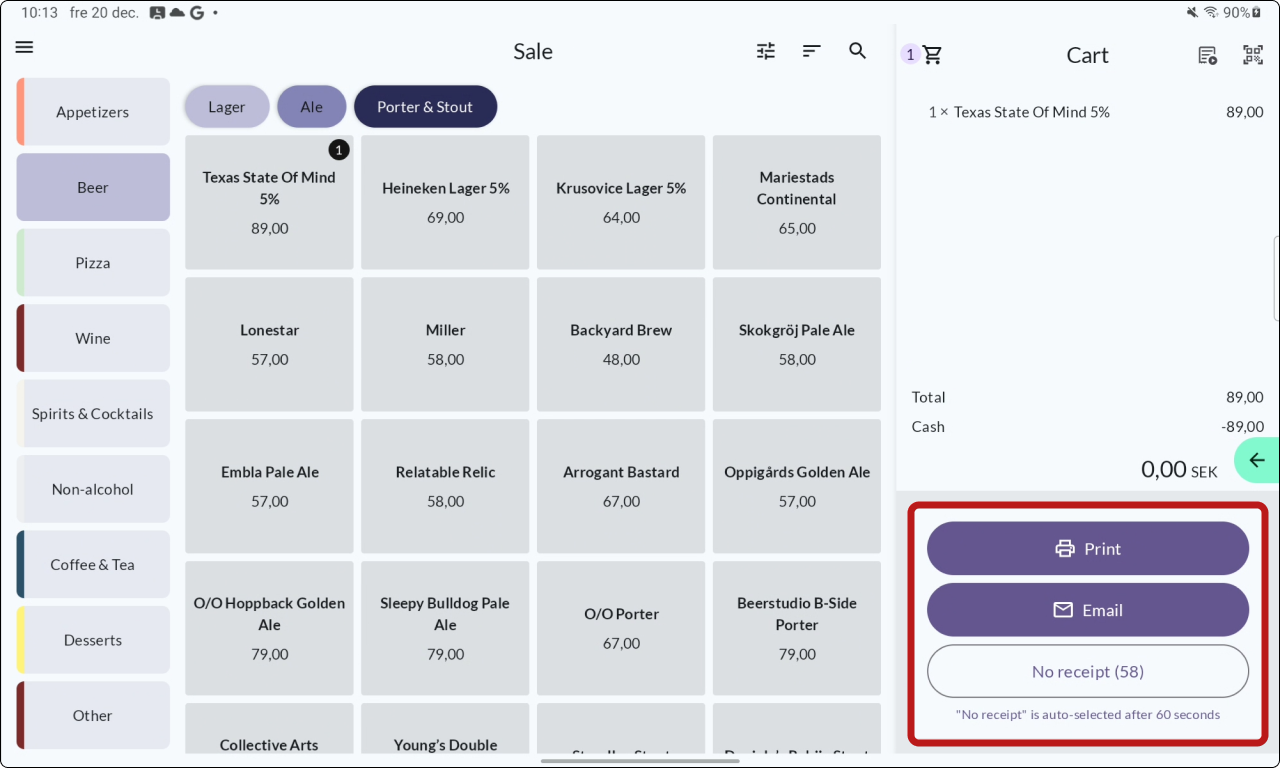Viewport: 1280px width, 768px height.
Task: Open the hamburger navigation menu
Action: (x=25, y=47)
